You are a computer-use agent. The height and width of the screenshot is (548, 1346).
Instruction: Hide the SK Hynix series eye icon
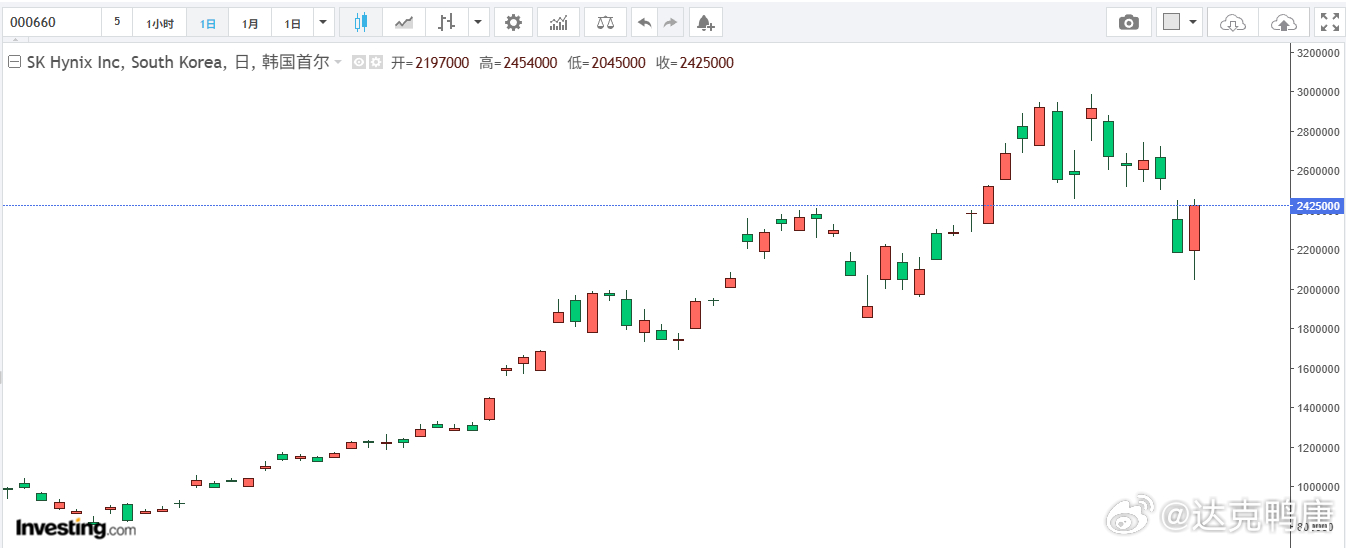(360, 62)
